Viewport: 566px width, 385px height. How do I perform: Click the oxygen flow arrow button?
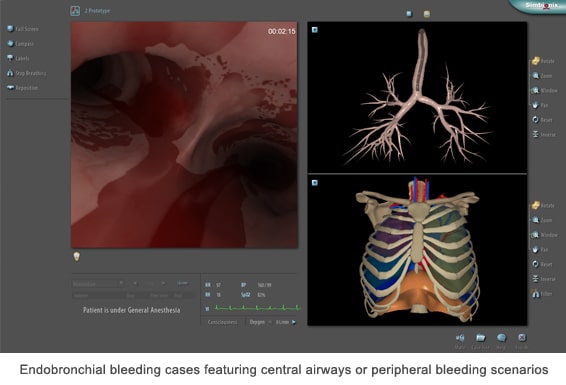click(x=294, y=322)
